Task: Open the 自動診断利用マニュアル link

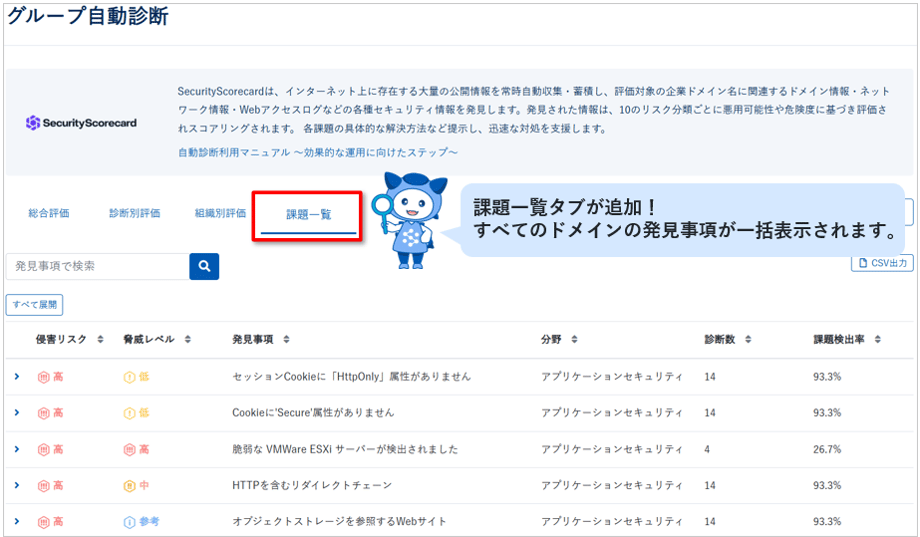Action: point(317,152)
